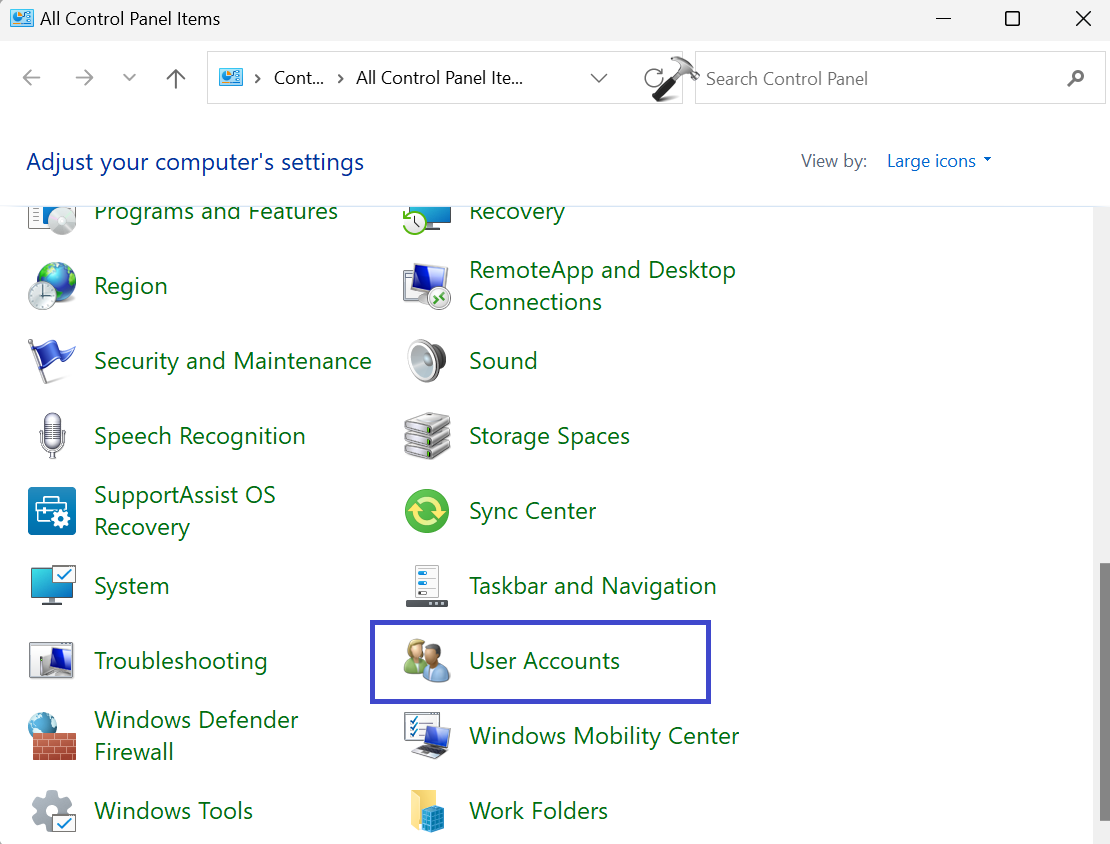Open the Taskbar and Navigation link

(592, 586)
